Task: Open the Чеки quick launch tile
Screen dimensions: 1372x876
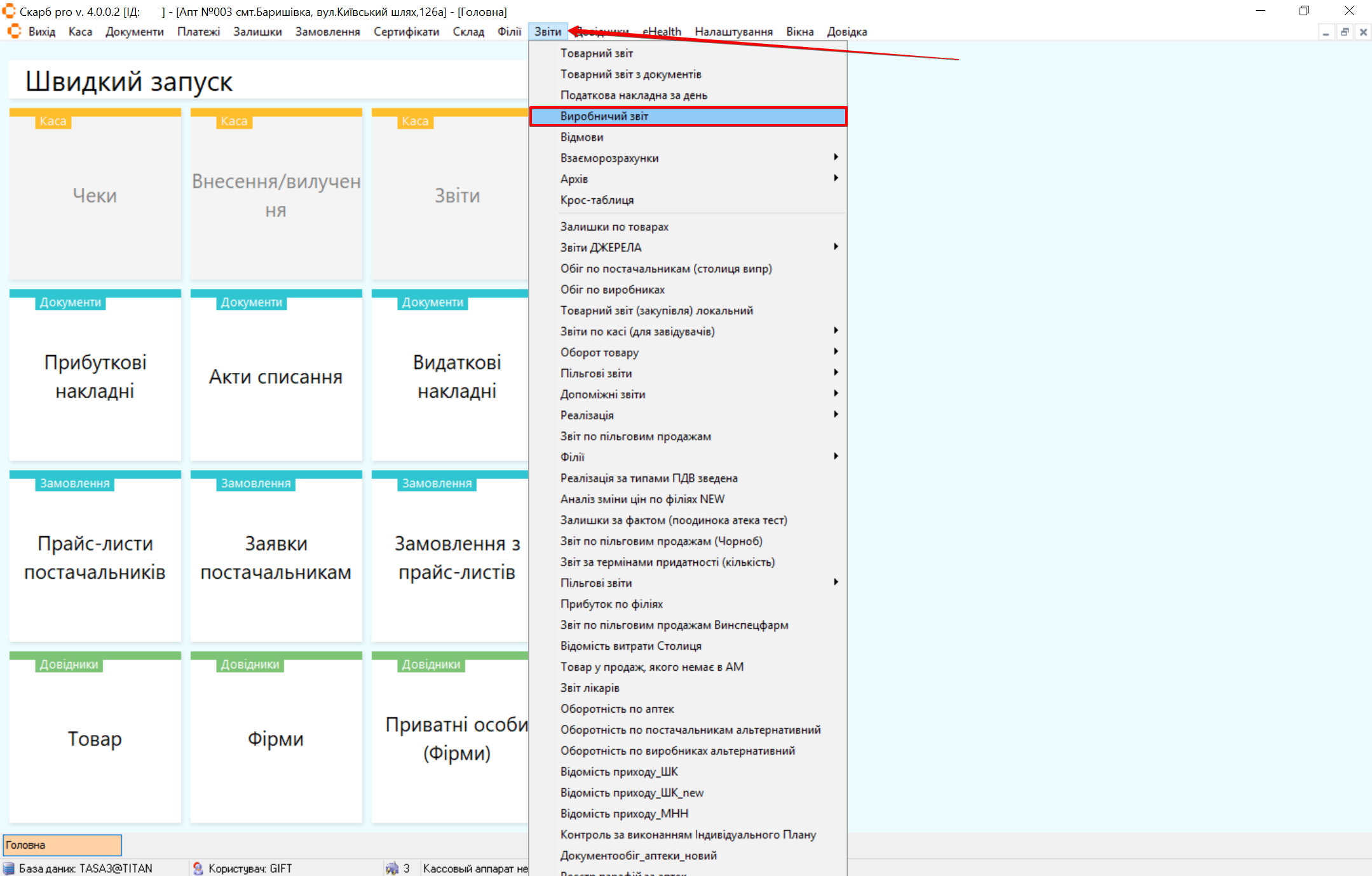Action: click(95, 196)
